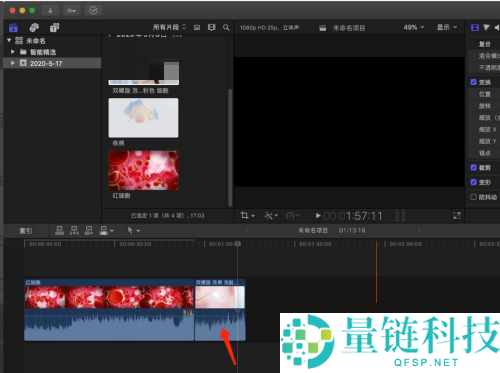Open the browser search magnifier
500x373 pixels.
tap(226, 27)
